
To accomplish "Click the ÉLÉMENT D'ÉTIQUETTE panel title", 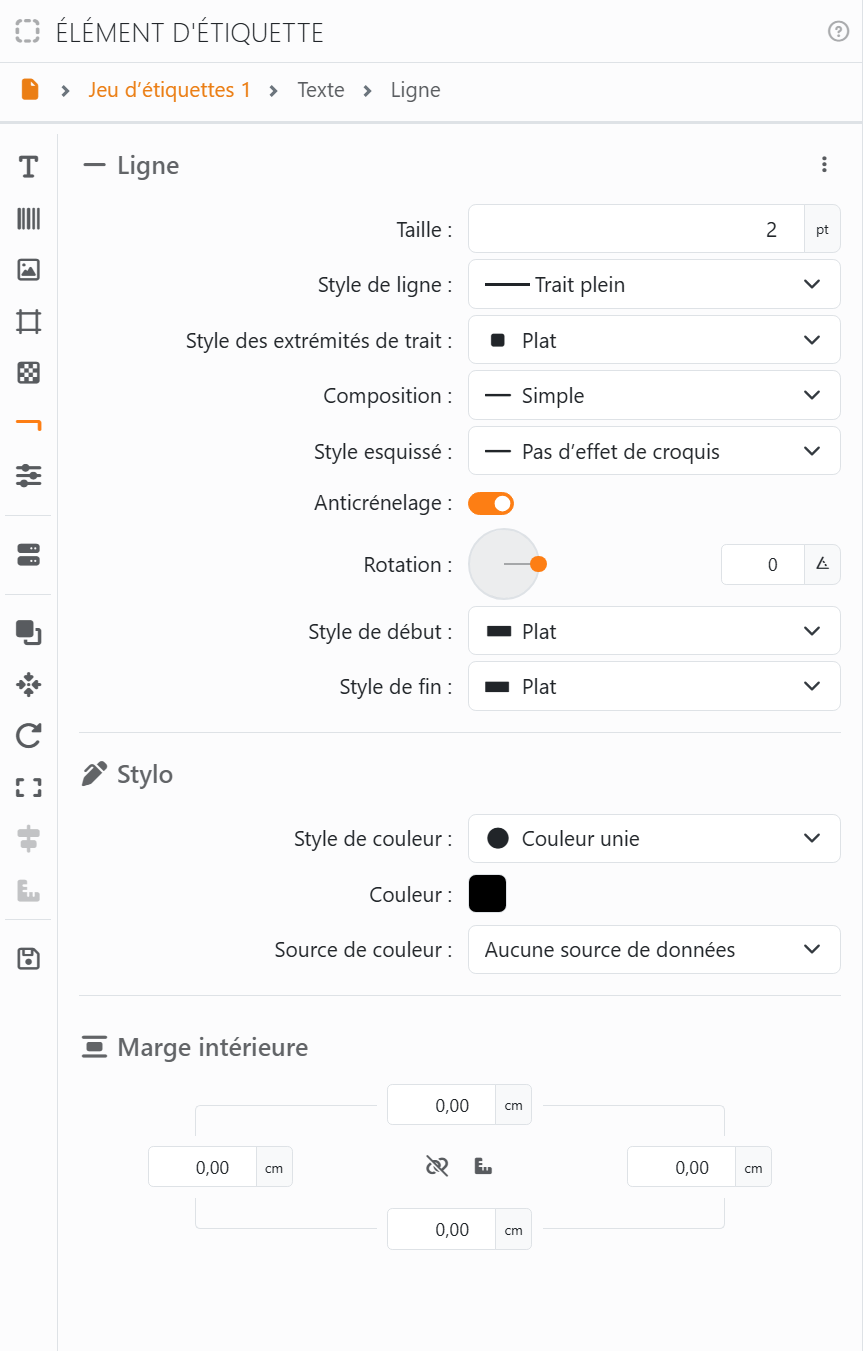I will click(190, 33).
